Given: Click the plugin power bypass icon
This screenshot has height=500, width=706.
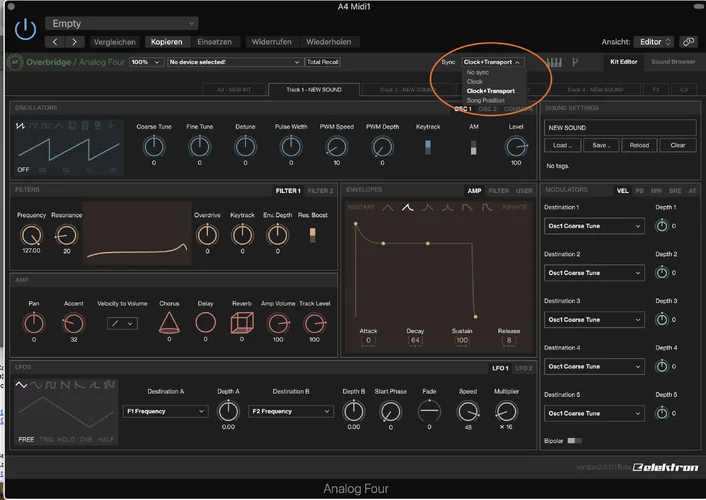Looking at the screenshot, I should (25, 31).
